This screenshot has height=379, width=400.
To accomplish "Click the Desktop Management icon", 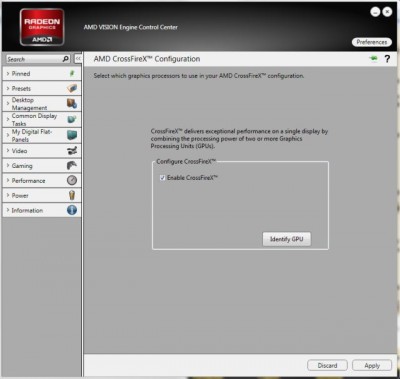I will 72,104.
